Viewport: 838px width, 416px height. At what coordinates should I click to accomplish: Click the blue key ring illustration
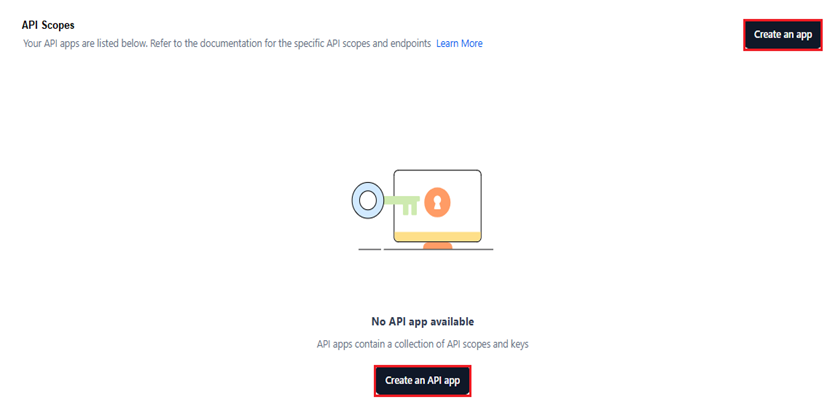coord(367,201)
